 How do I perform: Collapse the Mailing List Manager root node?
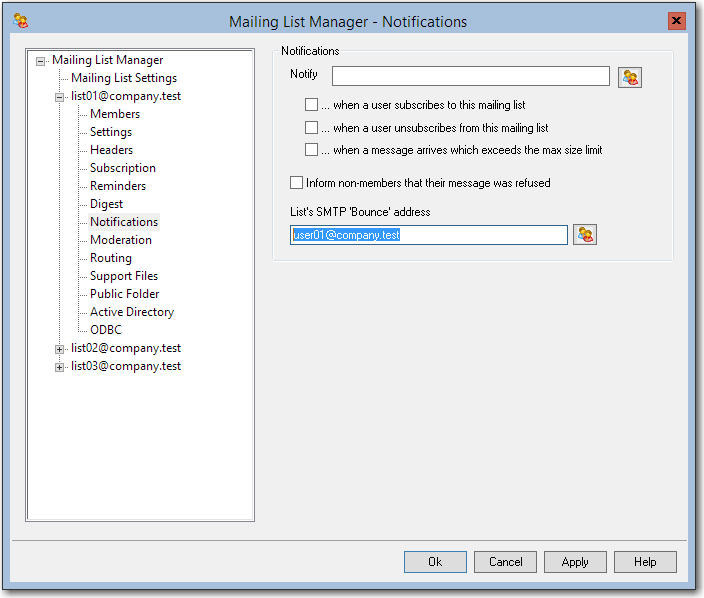(x=41, y=61)
